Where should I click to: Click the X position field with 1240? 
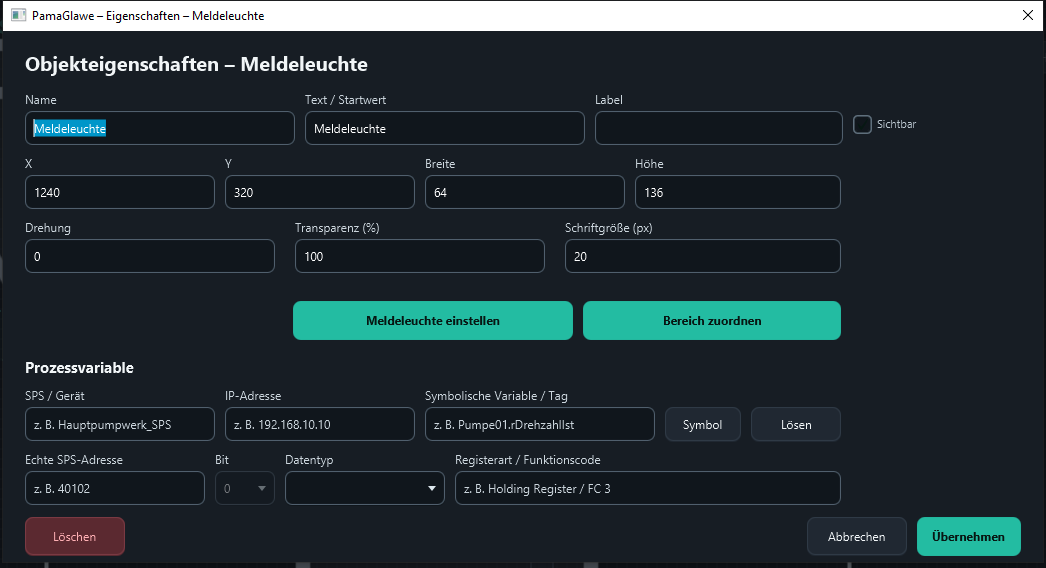(120, 192)
